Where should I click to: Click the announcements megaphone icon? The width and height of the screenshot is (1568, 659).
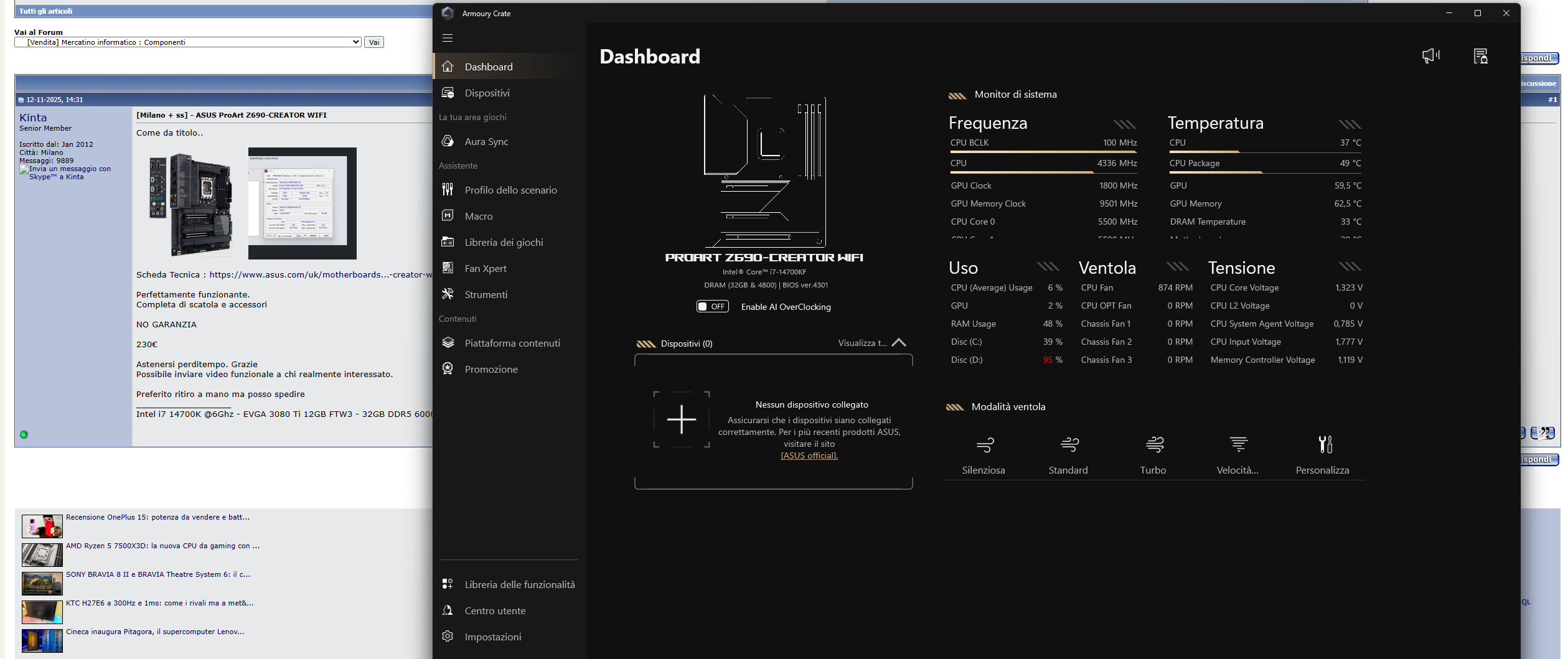tap(1431, 56)
